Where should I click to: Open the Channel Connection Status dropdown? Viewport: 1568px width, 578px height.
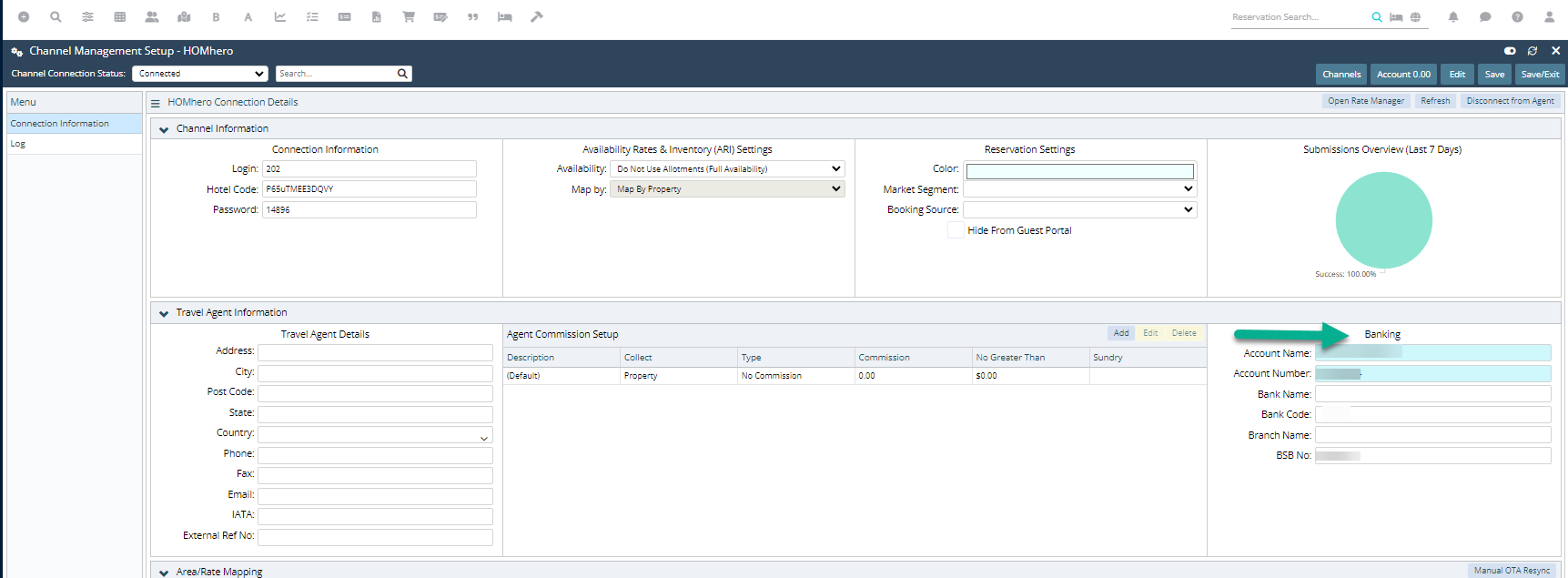click(x=200, y=74)
